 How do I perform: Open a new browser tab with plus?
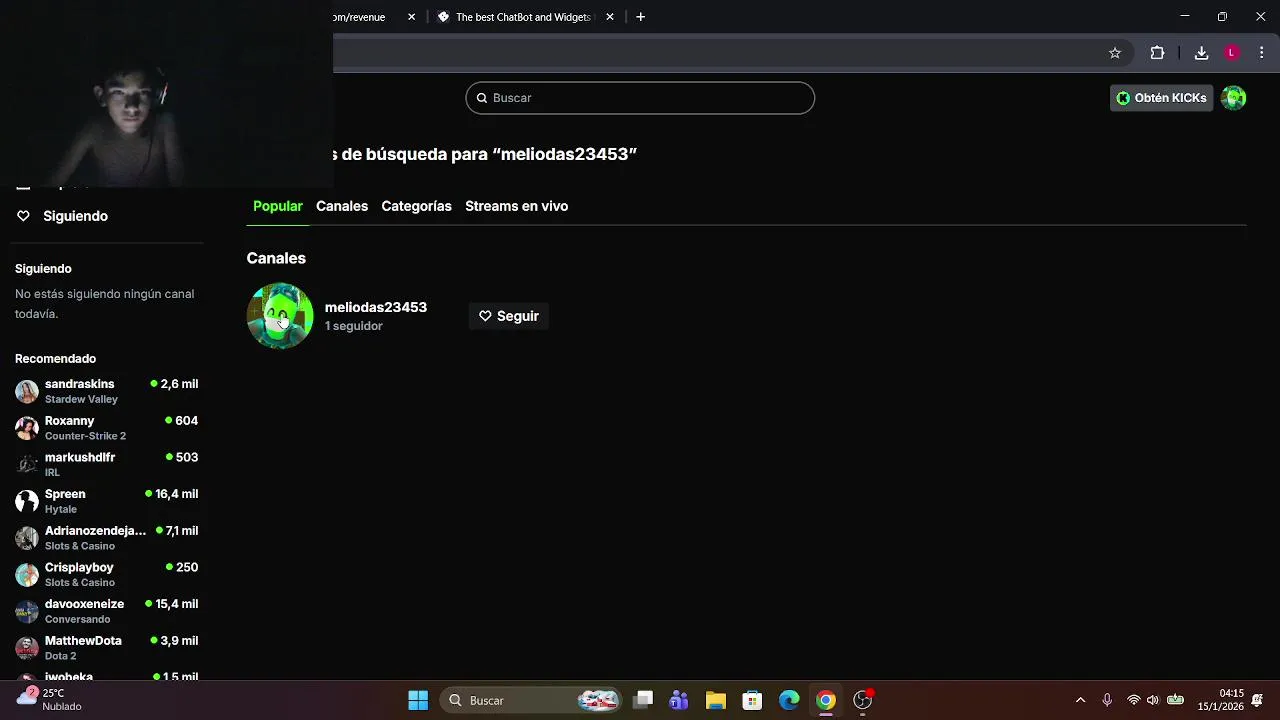(x=641, y=17)
